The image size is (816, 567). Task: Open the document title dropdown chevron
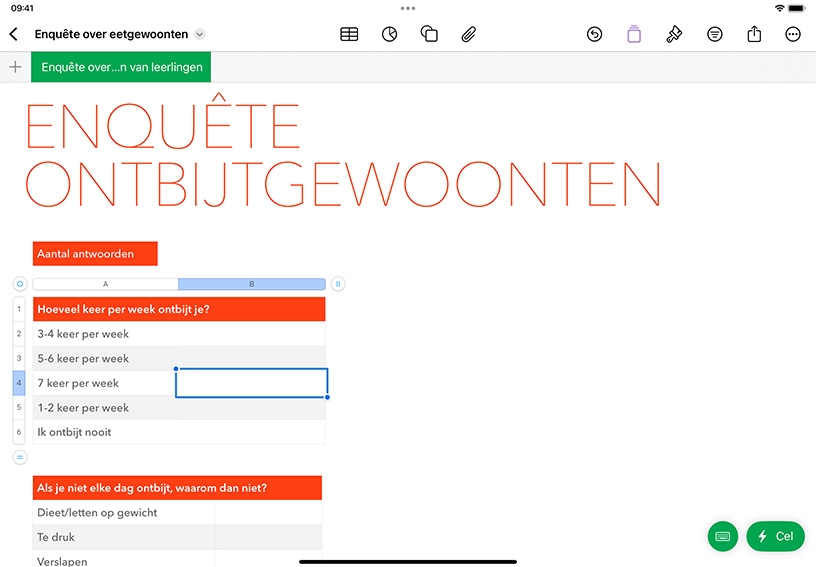click(x=199, y=34)
